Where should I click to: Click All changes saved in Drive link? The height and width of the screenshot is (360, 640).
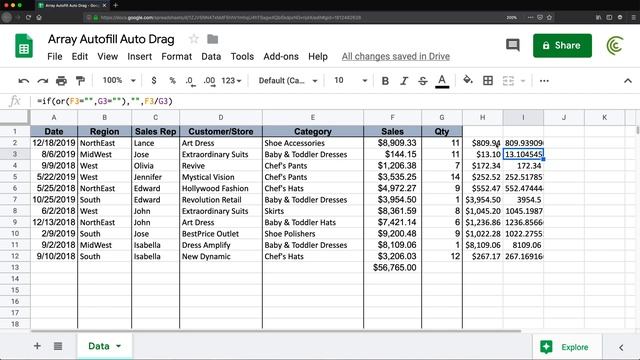click(396, 56)
